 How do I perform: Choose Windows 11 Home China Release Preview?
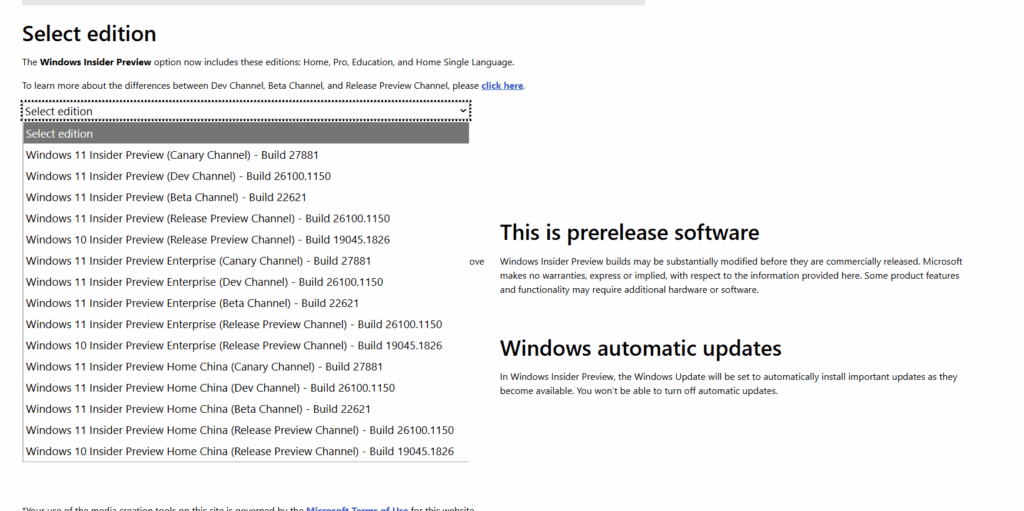[x=239, y=430]
